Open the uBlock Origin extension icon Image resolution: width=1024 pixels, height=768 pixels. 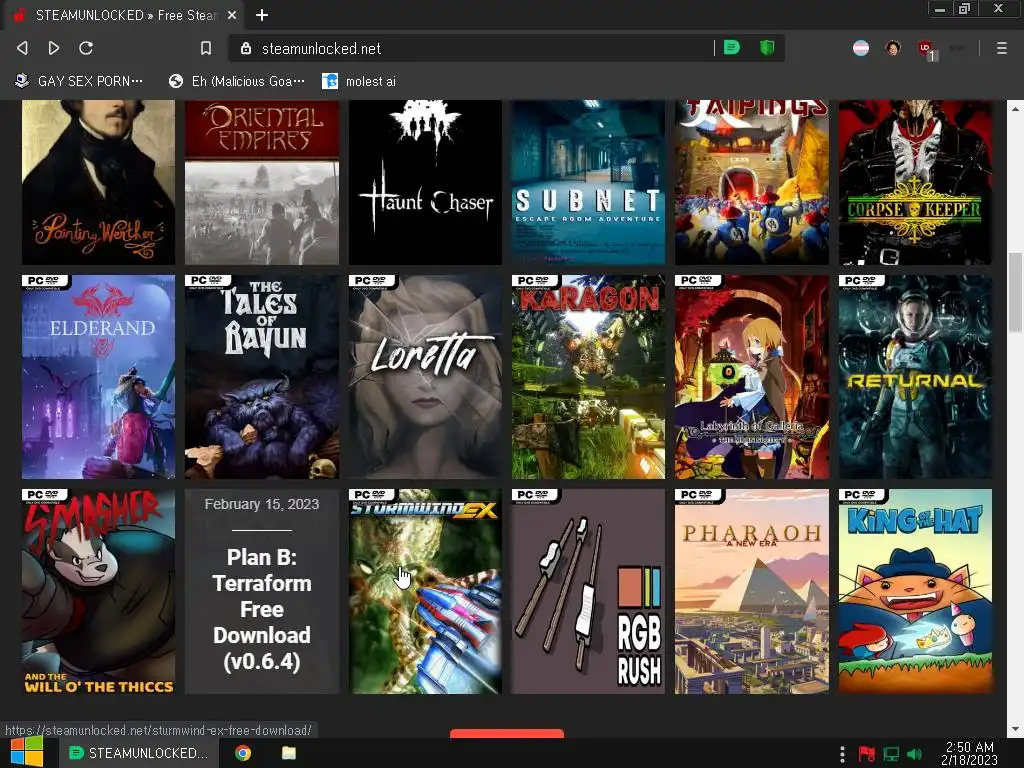pos(925,49)
